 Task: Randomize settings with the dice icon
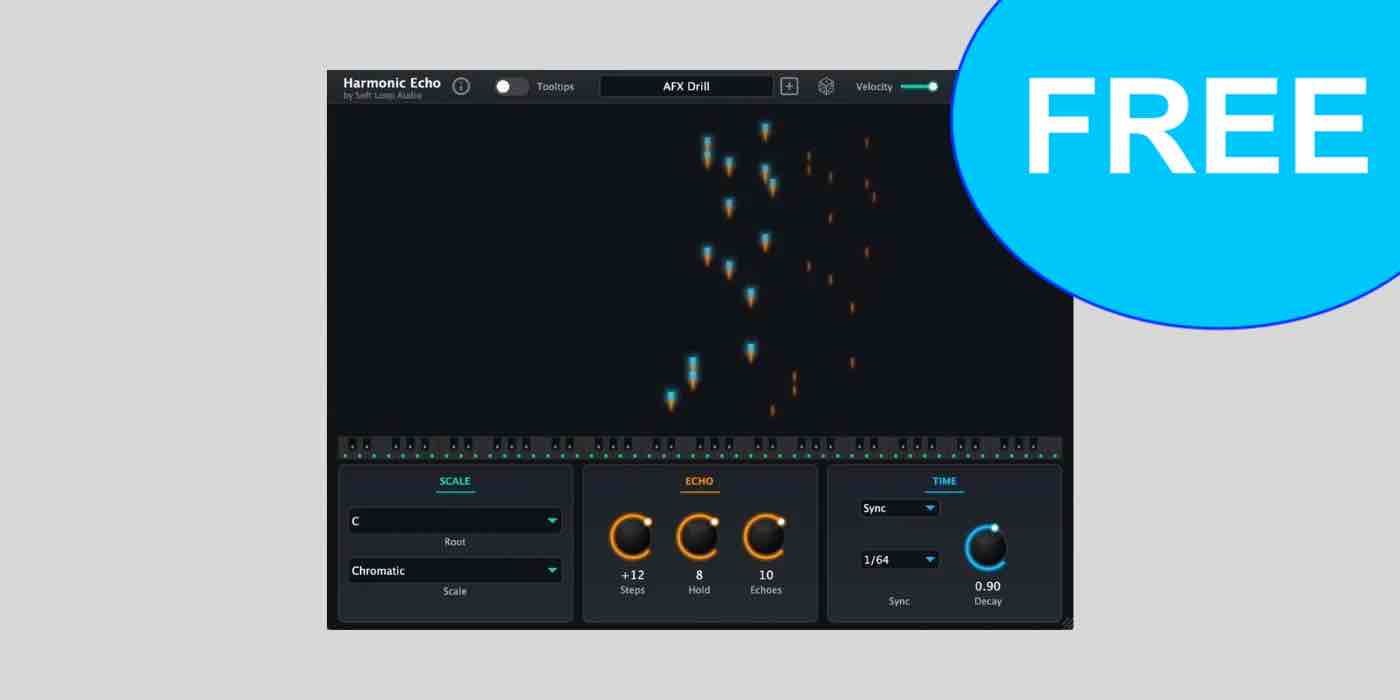826,86
